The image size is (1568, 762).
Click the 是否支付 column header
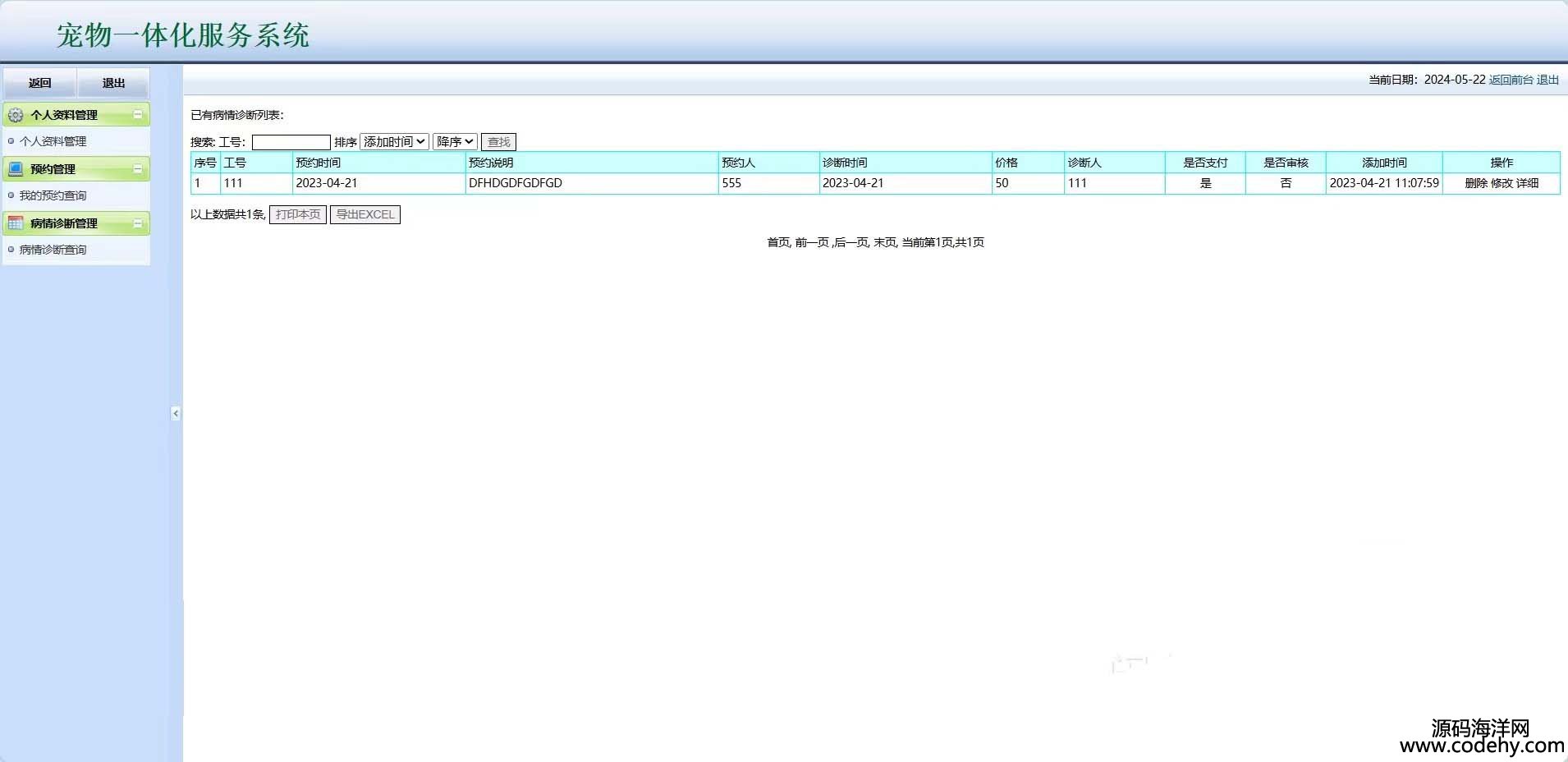[1205, 163]
